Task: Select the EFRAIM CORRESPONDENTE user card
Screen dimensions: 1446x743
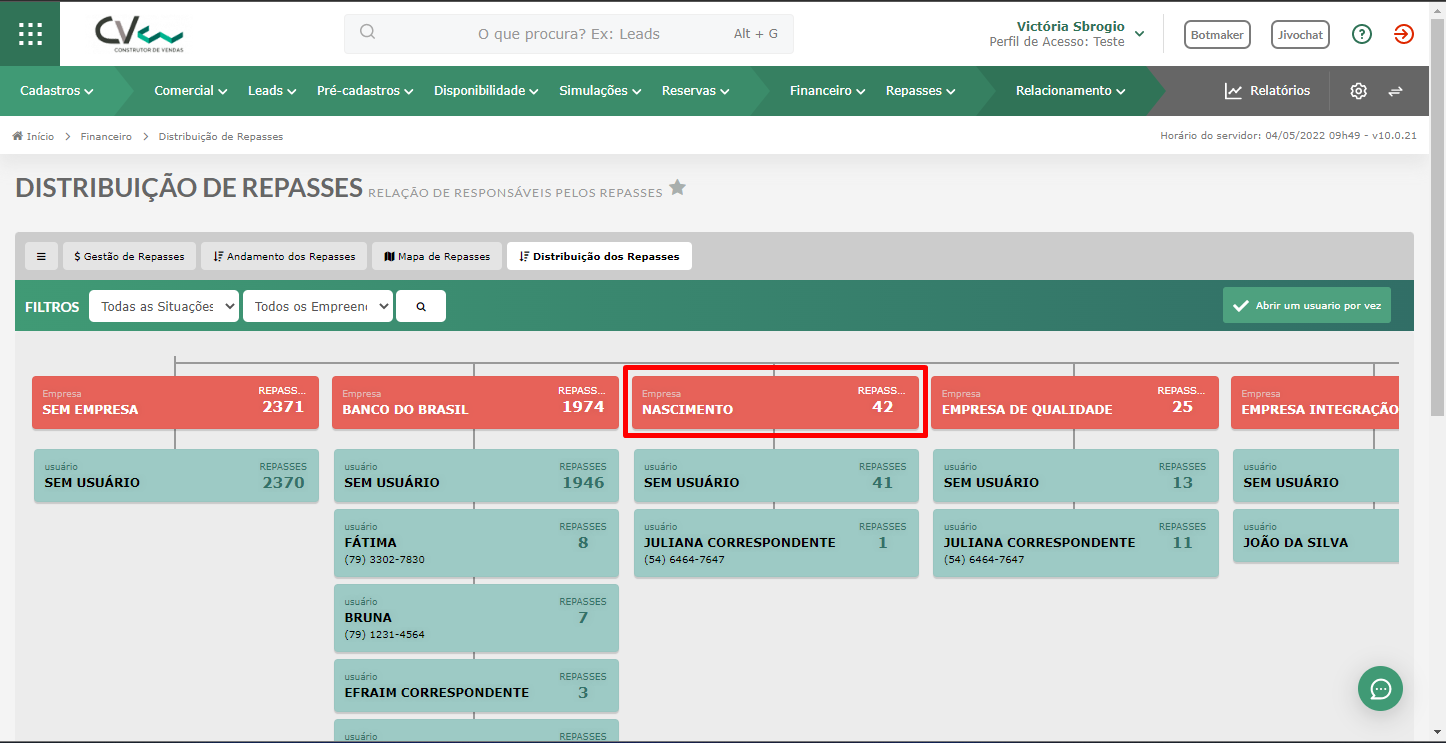Action: (476, 685)
